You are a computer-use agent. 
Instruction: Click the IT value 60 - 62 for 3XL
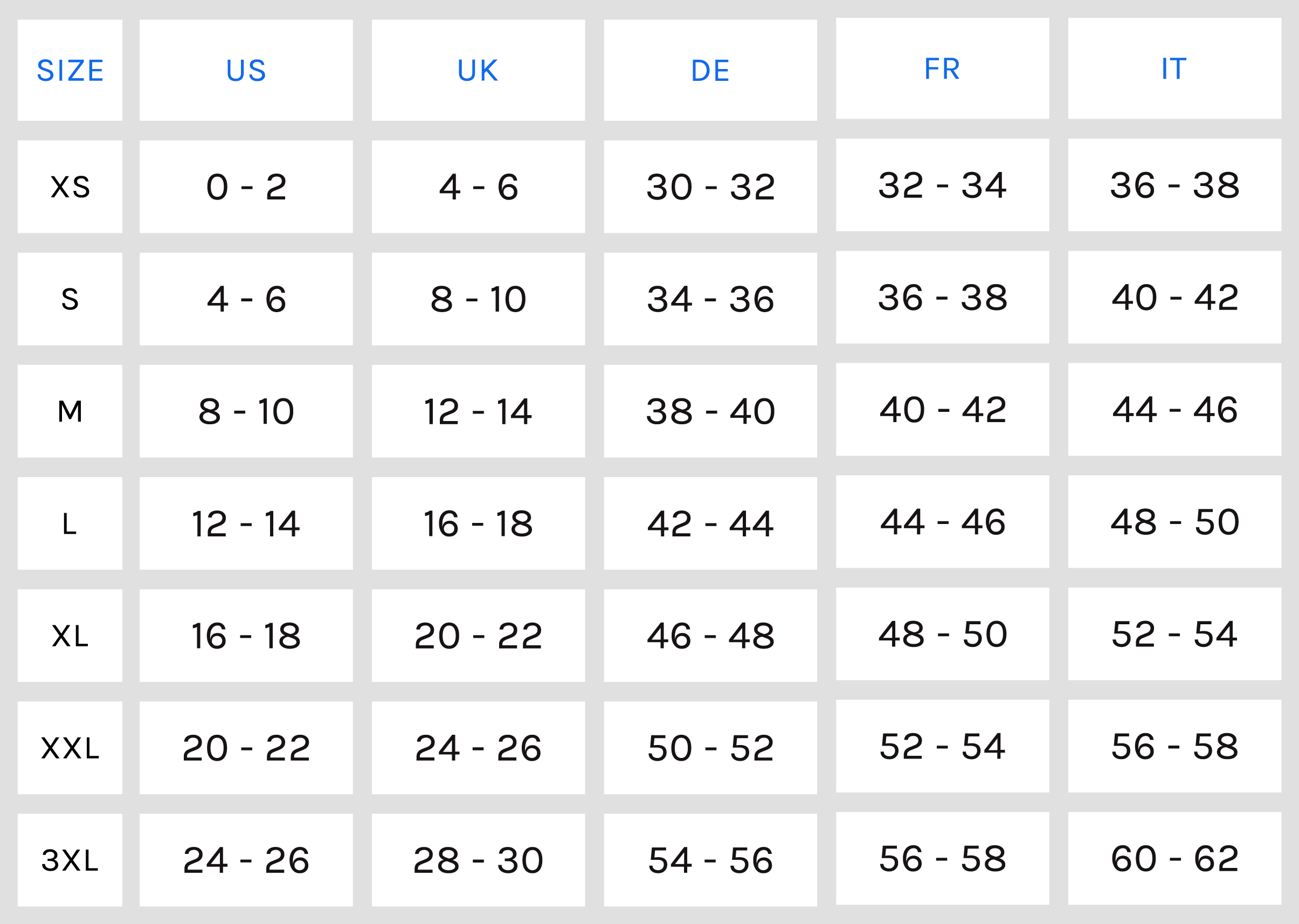pos(1174,858)
